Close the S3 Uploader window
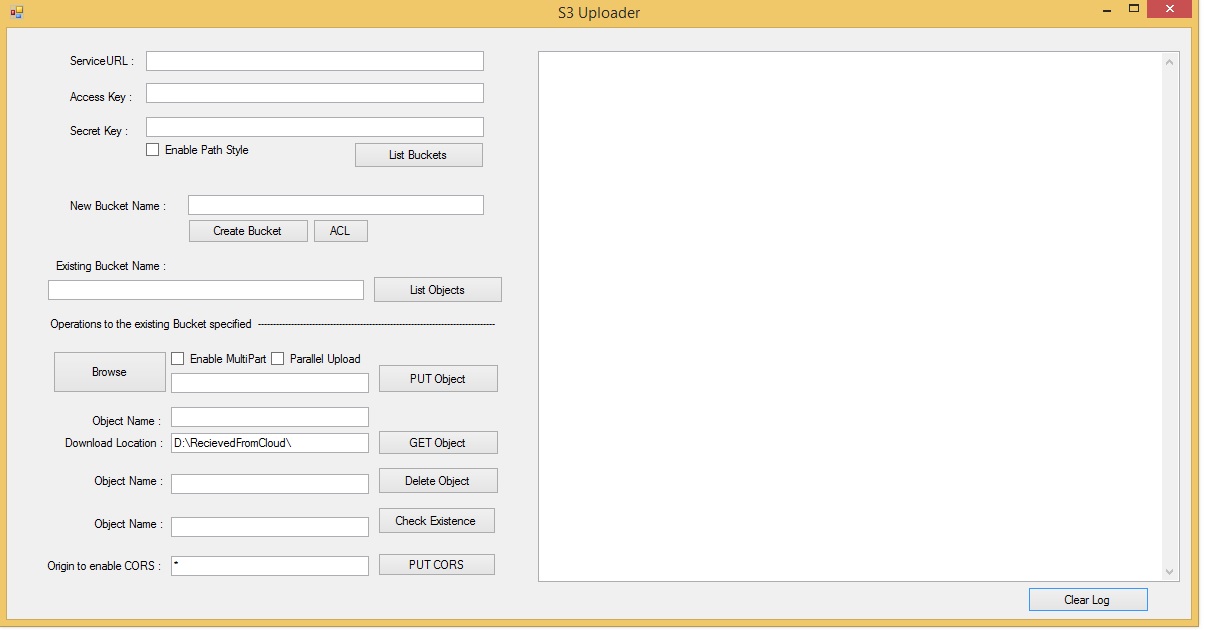This screenshot has height=630, width=1205. [x=1169, y=9]
